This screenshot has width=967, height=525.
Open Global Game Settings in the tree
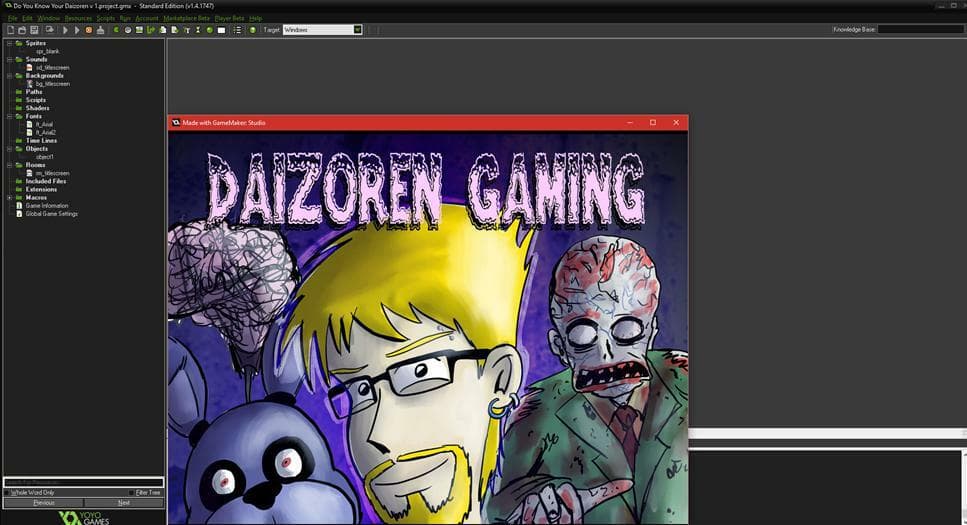pos(52,214)
